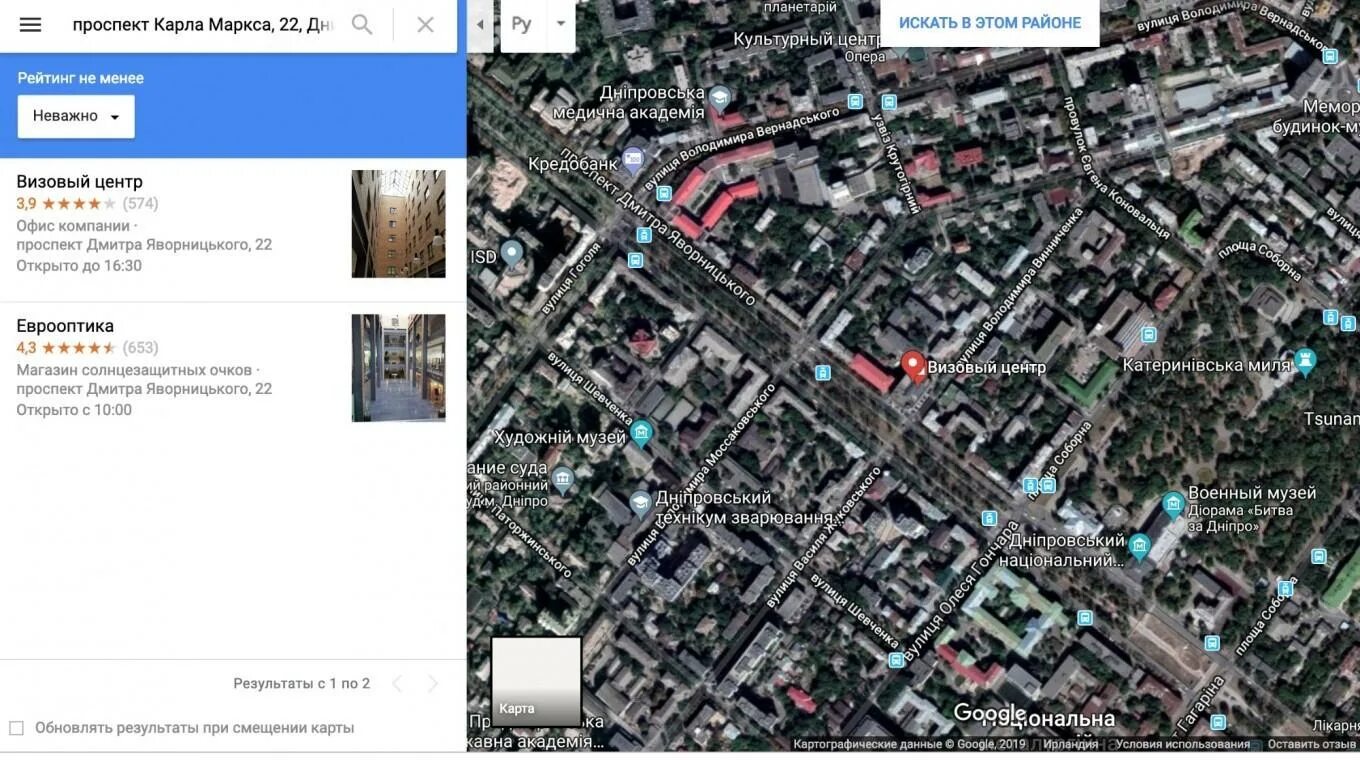
Task: Clear the search query with the X icon
Action: click(424, 24)
